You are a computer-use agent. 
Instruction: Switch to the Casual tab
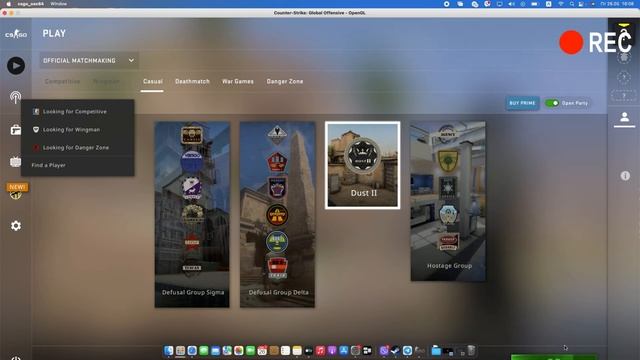coord(153,82)
